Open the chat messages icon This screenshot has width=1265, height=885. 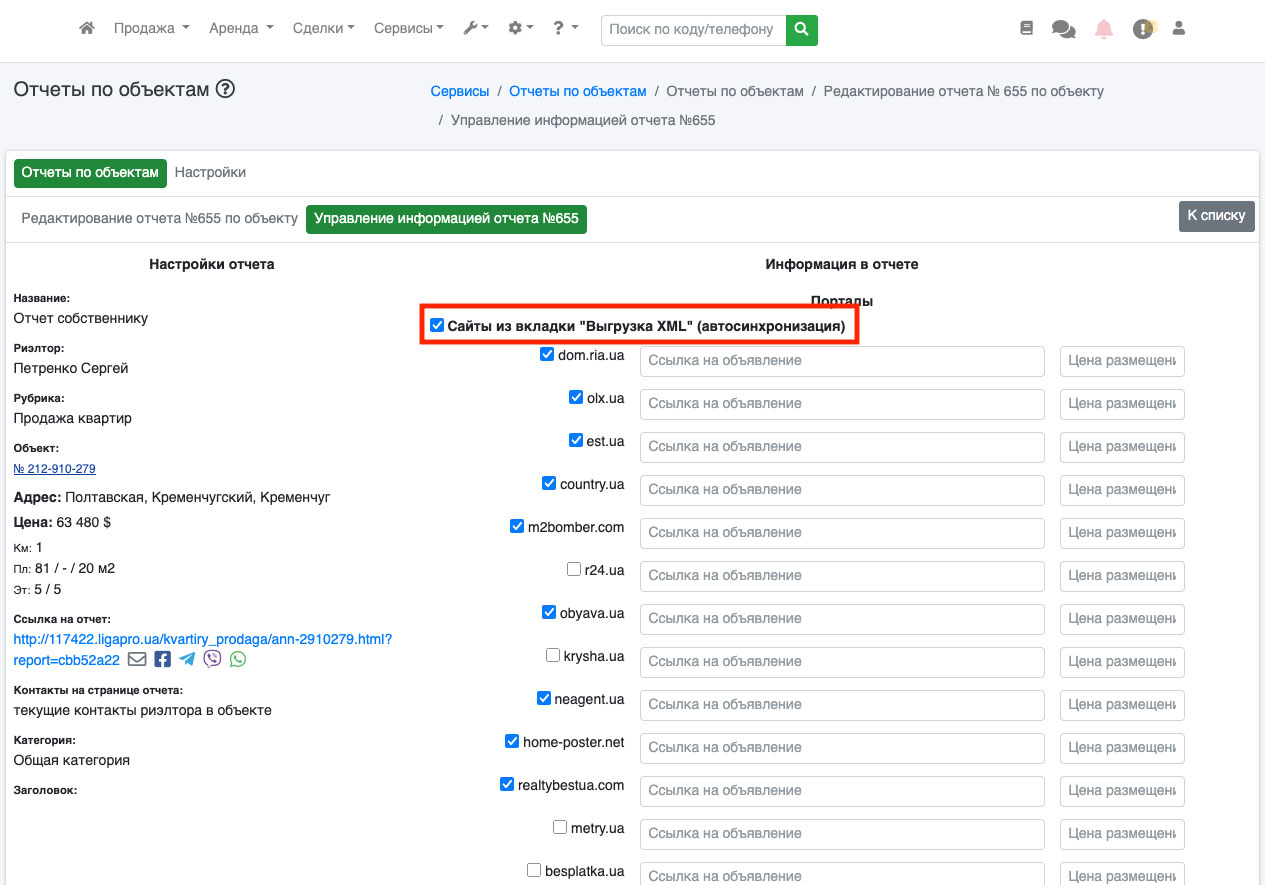tap(1063, 30)
